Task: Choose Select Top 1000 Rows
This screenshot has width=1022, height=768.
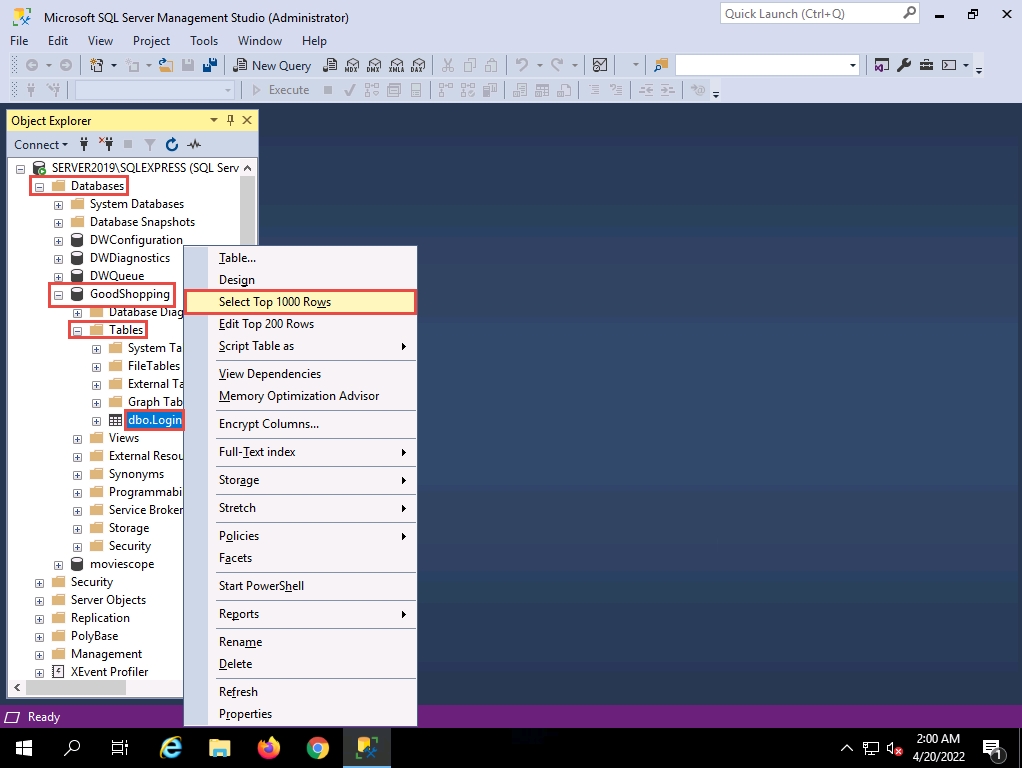Action: pyautogui.click(x=275, y=302)
